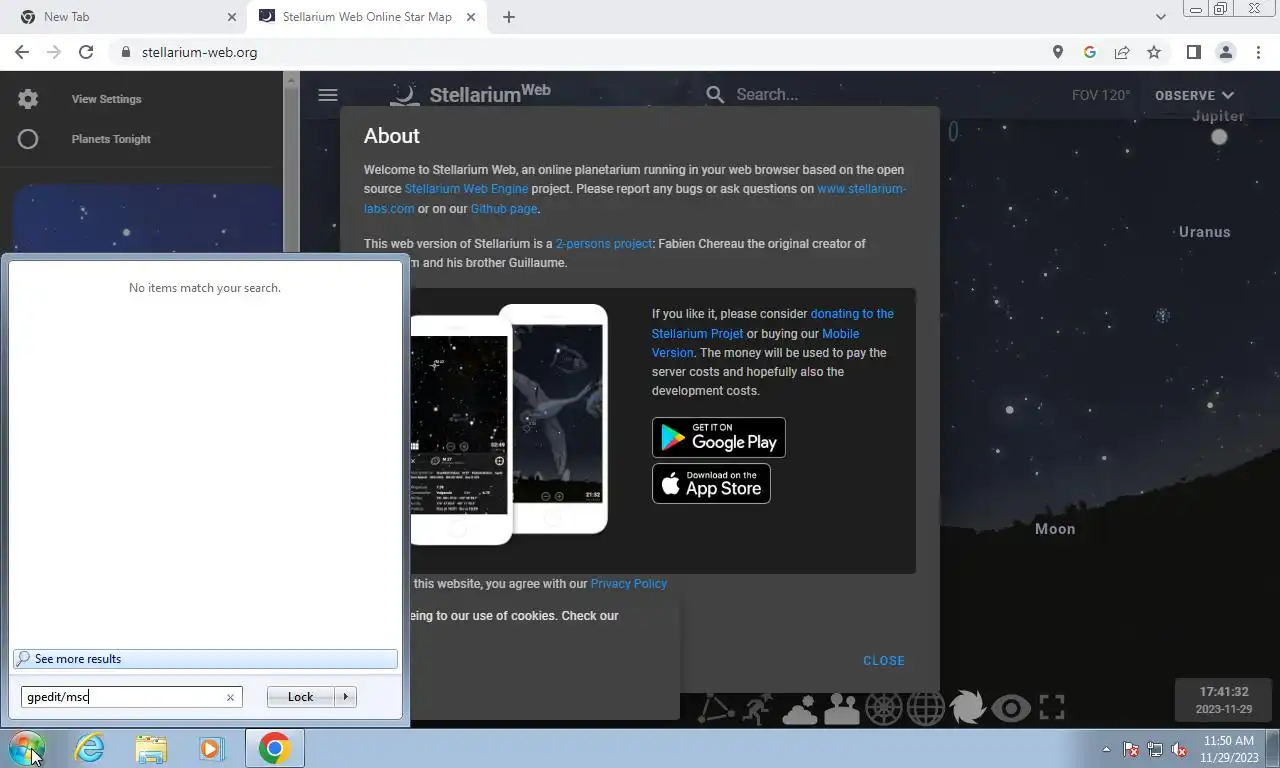The width and height of the screenshot is (1280, 768).
Task: Expand the shutdown options arrow
Action: click(x=345, y=697)
